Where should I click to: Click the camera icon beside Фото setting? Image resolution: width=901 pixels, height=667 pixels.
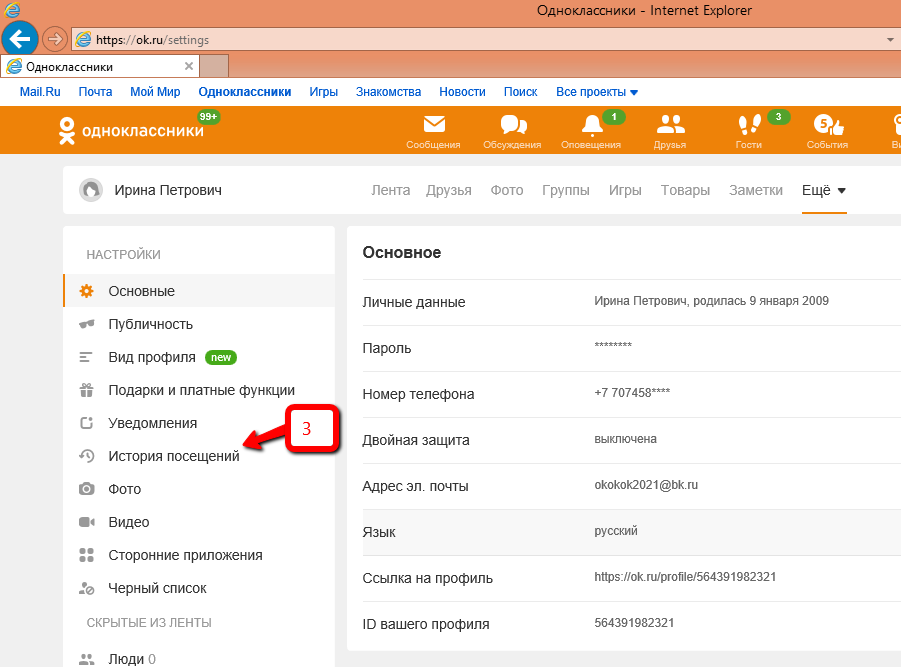click(87, 489)
